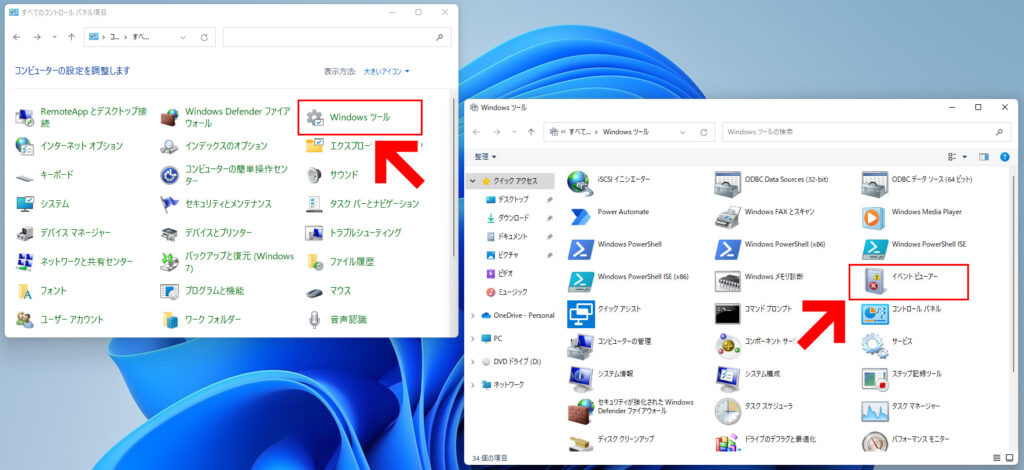
Task: Select ミュージック in quick access
Action: [x=507, y=292]
